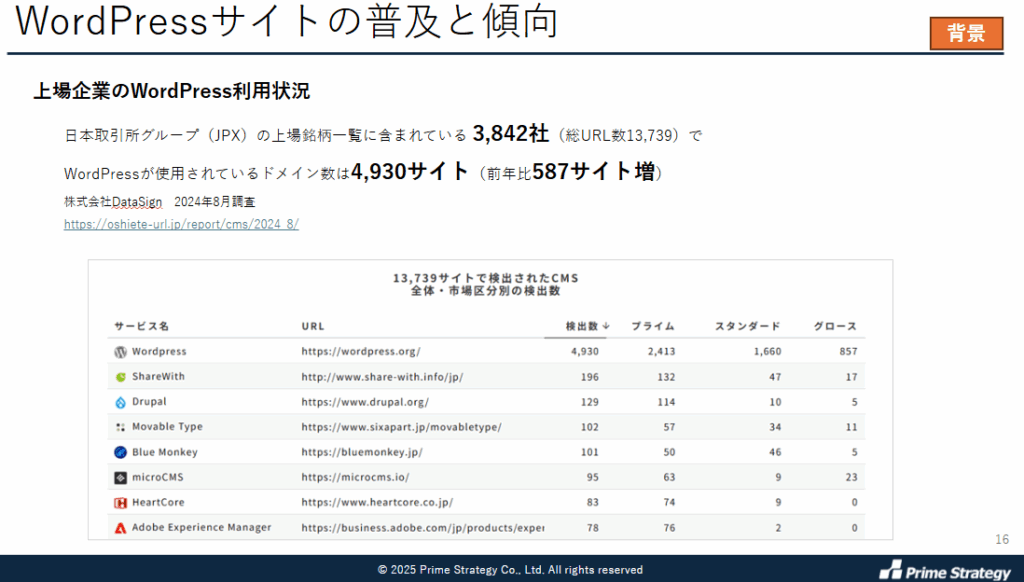Image resolution: width=1024 pixels, height=582 pixels.
Task: Click the 196 detection count cell
Action: (590, 377)
